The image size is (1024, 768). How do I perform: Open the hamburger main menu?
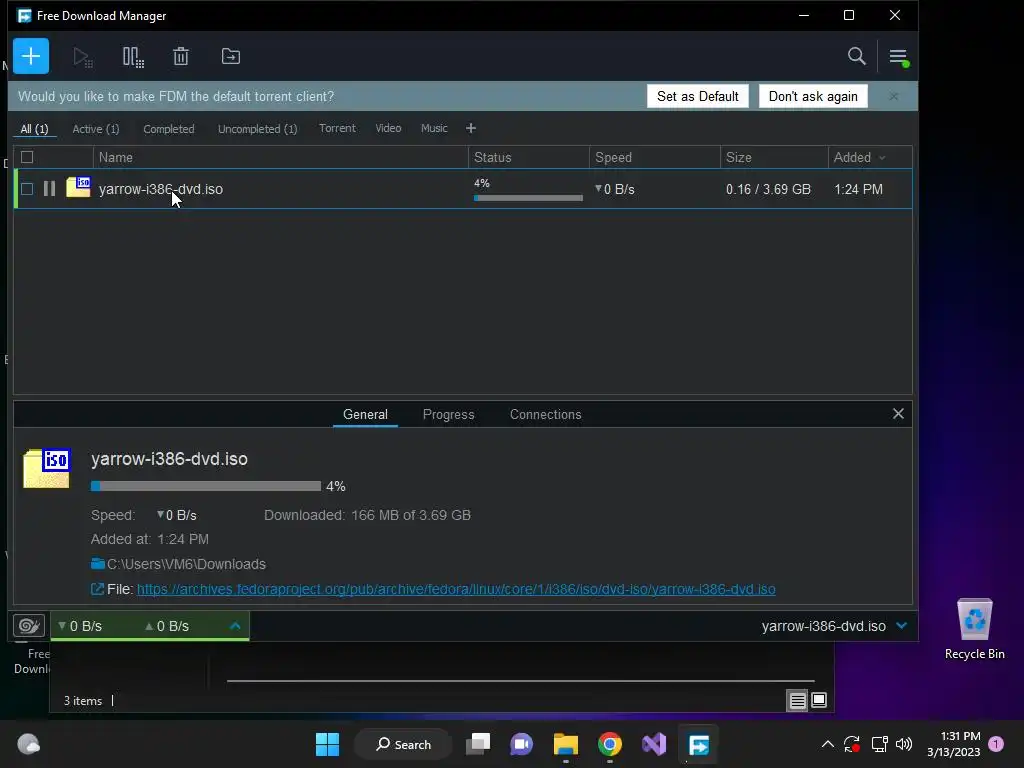point(899,57)
